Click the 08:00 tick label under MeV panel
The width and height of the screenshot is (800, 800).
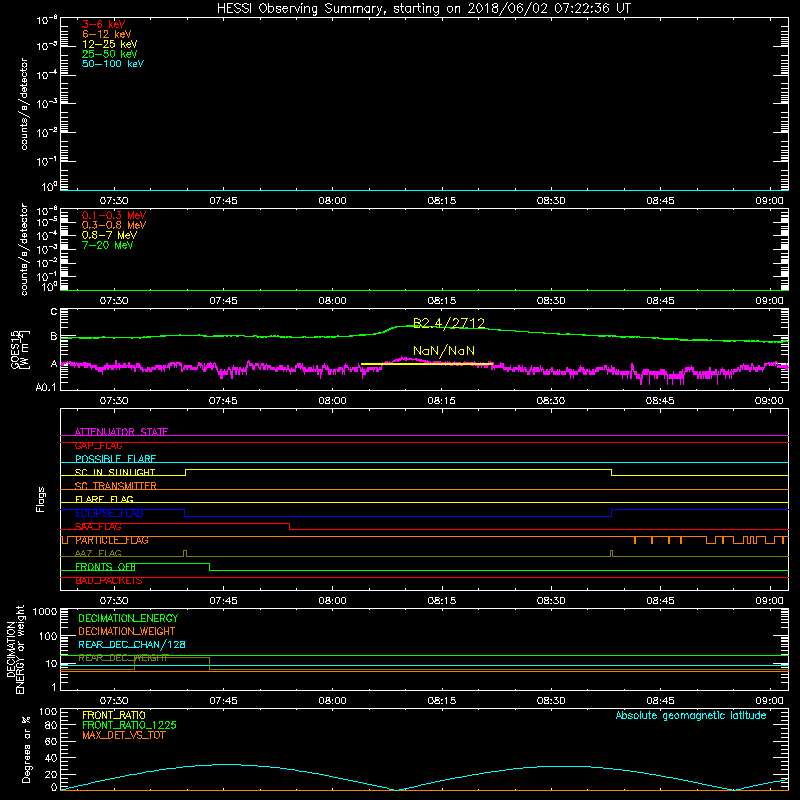click(332, 301)
